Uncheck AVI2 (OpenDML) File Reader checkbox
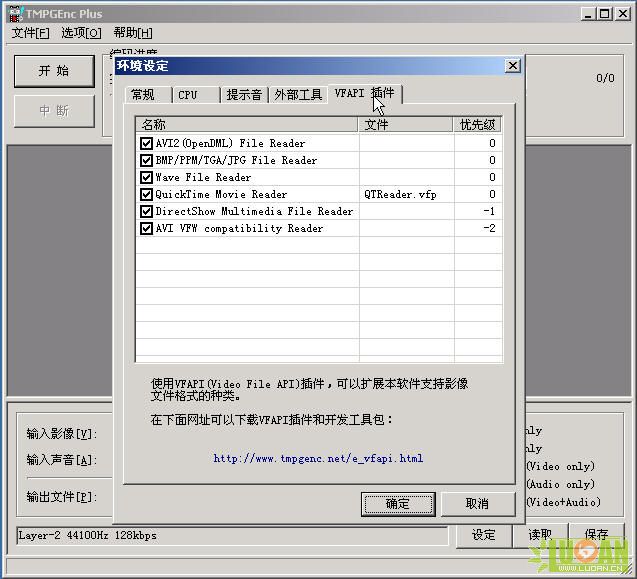Screen dimensions: 637x579 tap(146, 143)
